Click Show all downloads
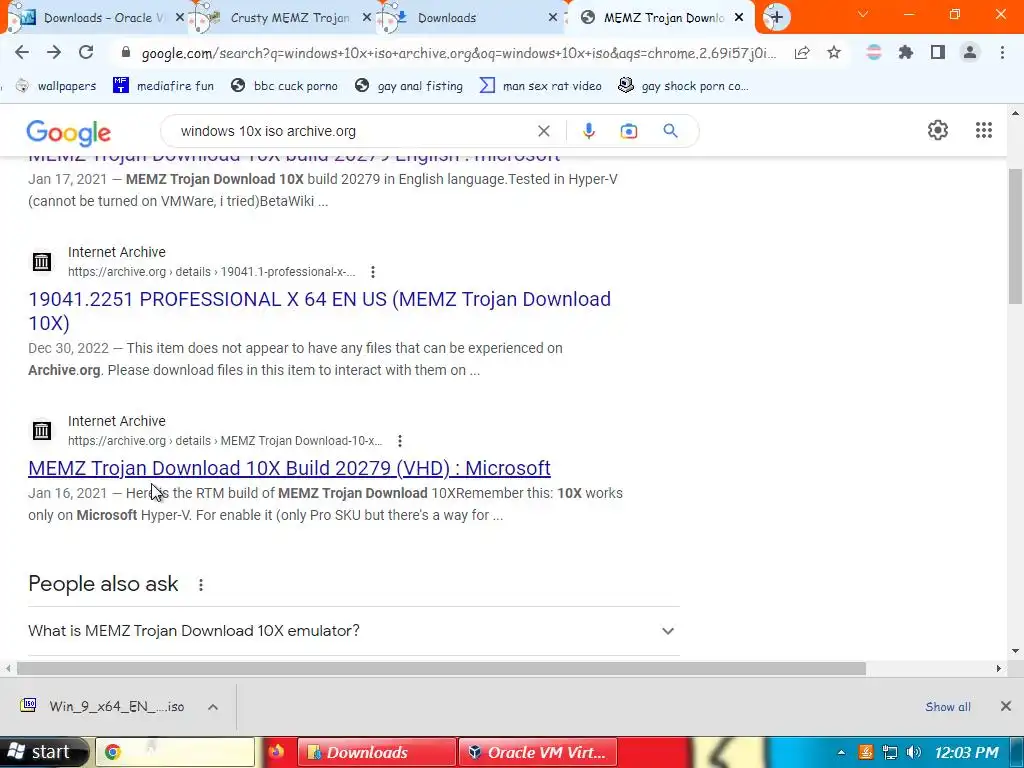The width and height of the screenshot is (1024, 768). 948,707
